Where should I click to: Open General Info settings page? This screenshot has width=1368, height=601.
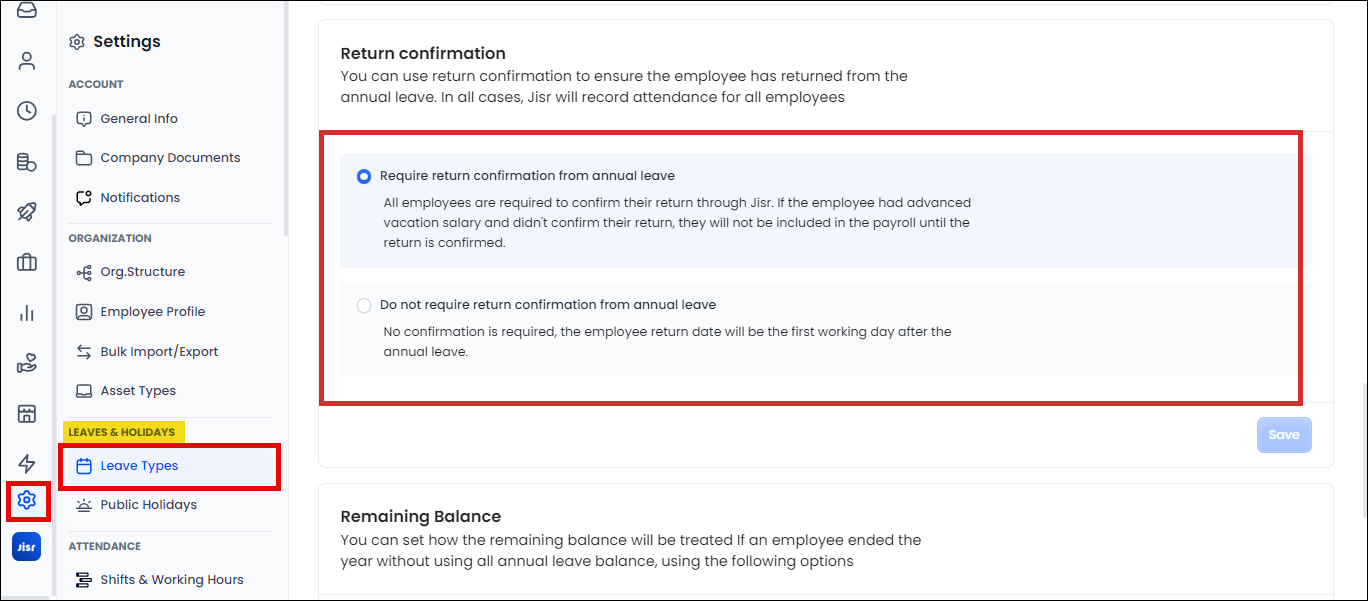tap(139, 119)
